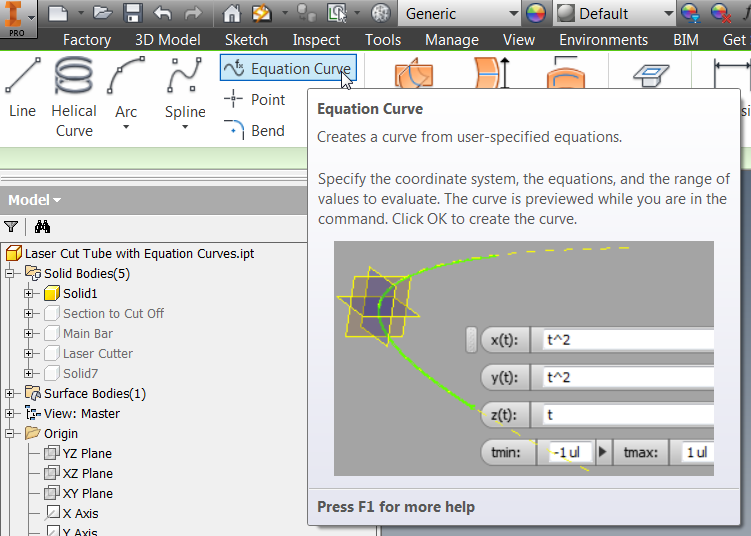Redo the last action

[193, 13]
